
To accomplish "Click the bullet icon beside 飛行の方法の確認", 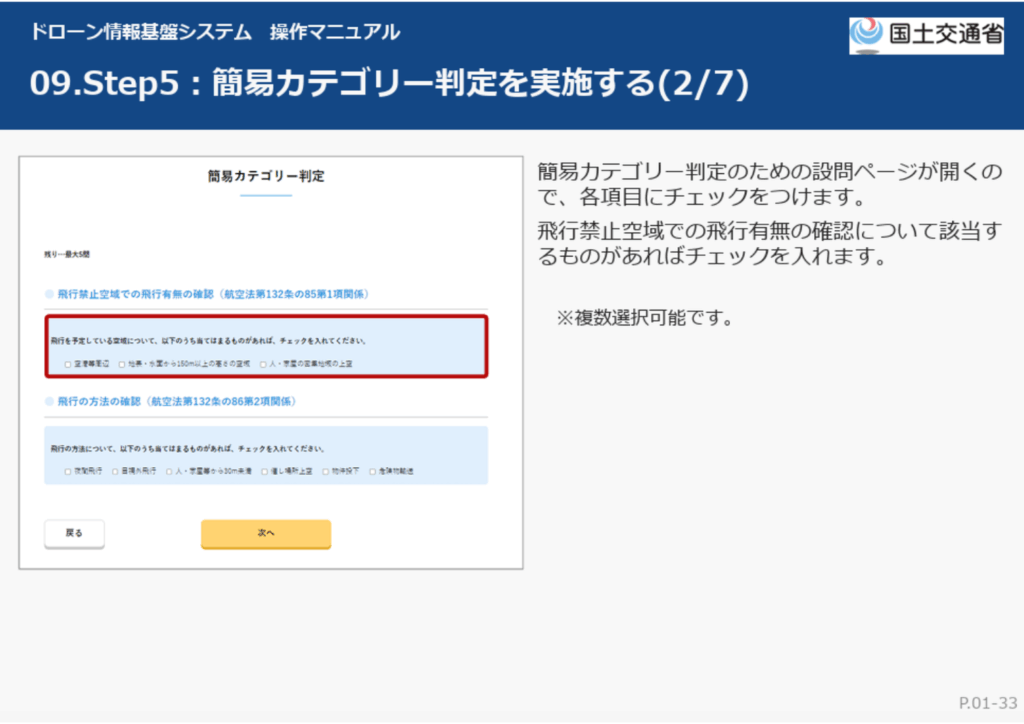I will (x=49, y=400).
